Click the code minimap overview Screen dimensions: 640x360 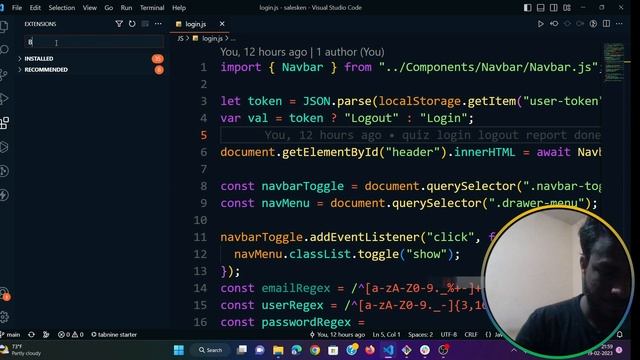click(x=613, y=63)
